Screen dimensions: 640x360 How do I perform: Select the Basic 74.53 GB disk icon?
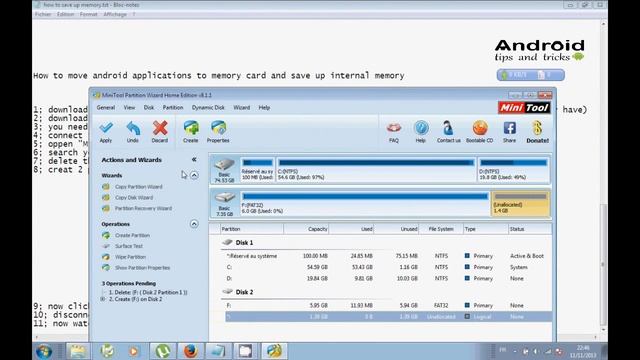click(224, 169)
